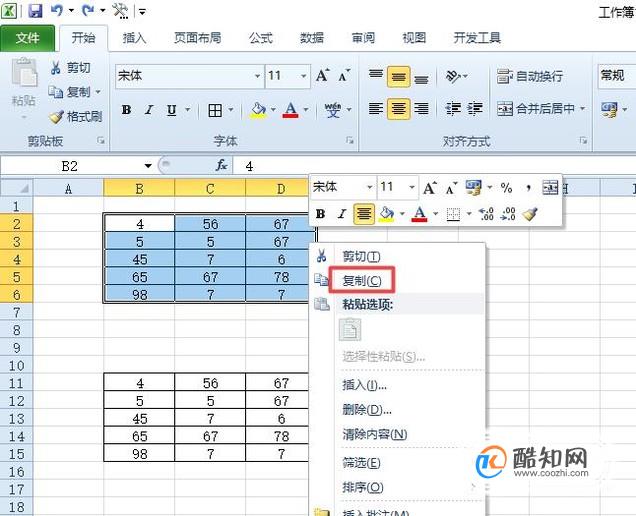The image size is (636, 516).
Task: Expand the Name Box dropdown arrow
Action: coord(148,166)
